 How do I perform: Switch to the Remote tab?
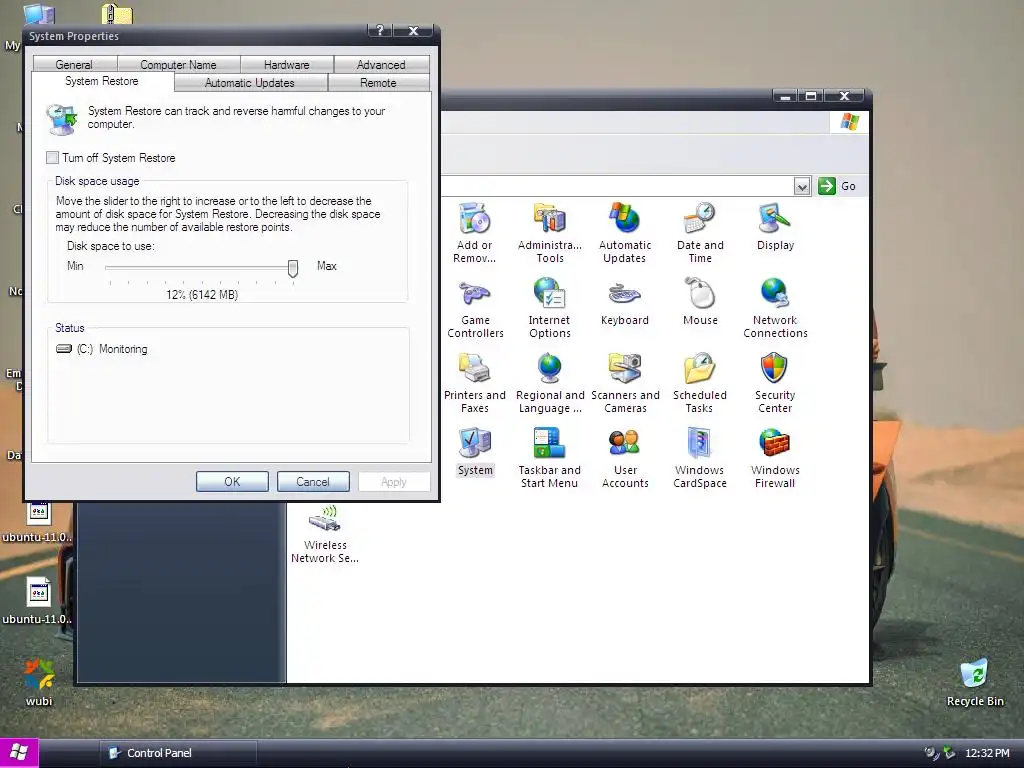pos(378,82)
